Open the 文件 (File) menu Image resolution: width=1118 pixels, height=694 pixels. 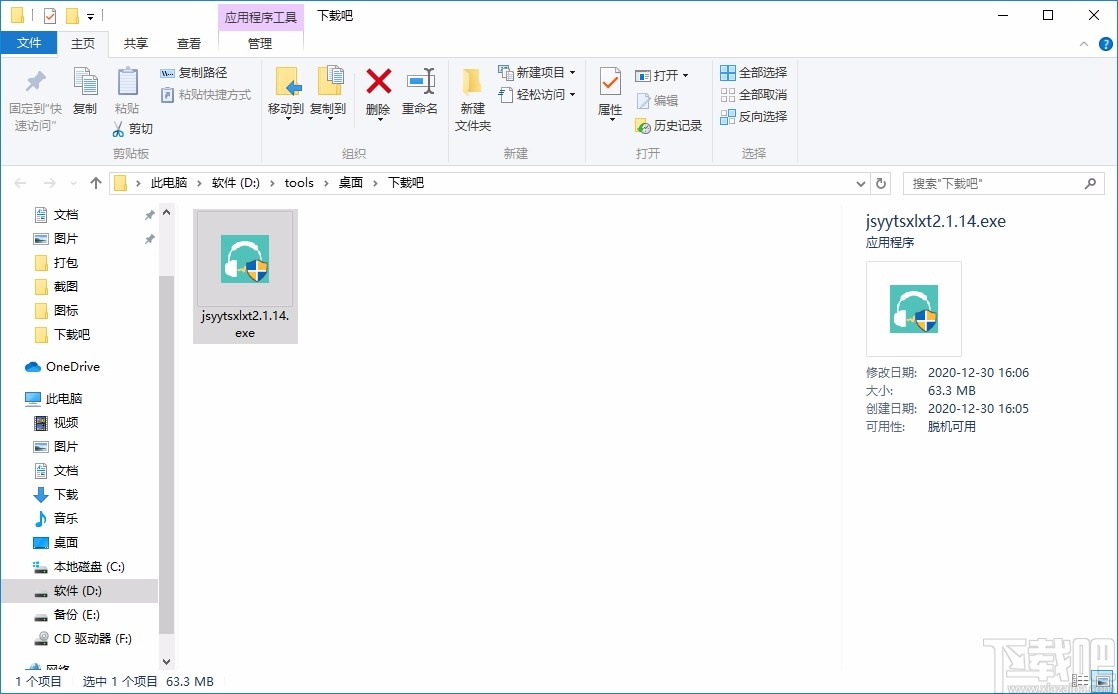click(30, 43)
